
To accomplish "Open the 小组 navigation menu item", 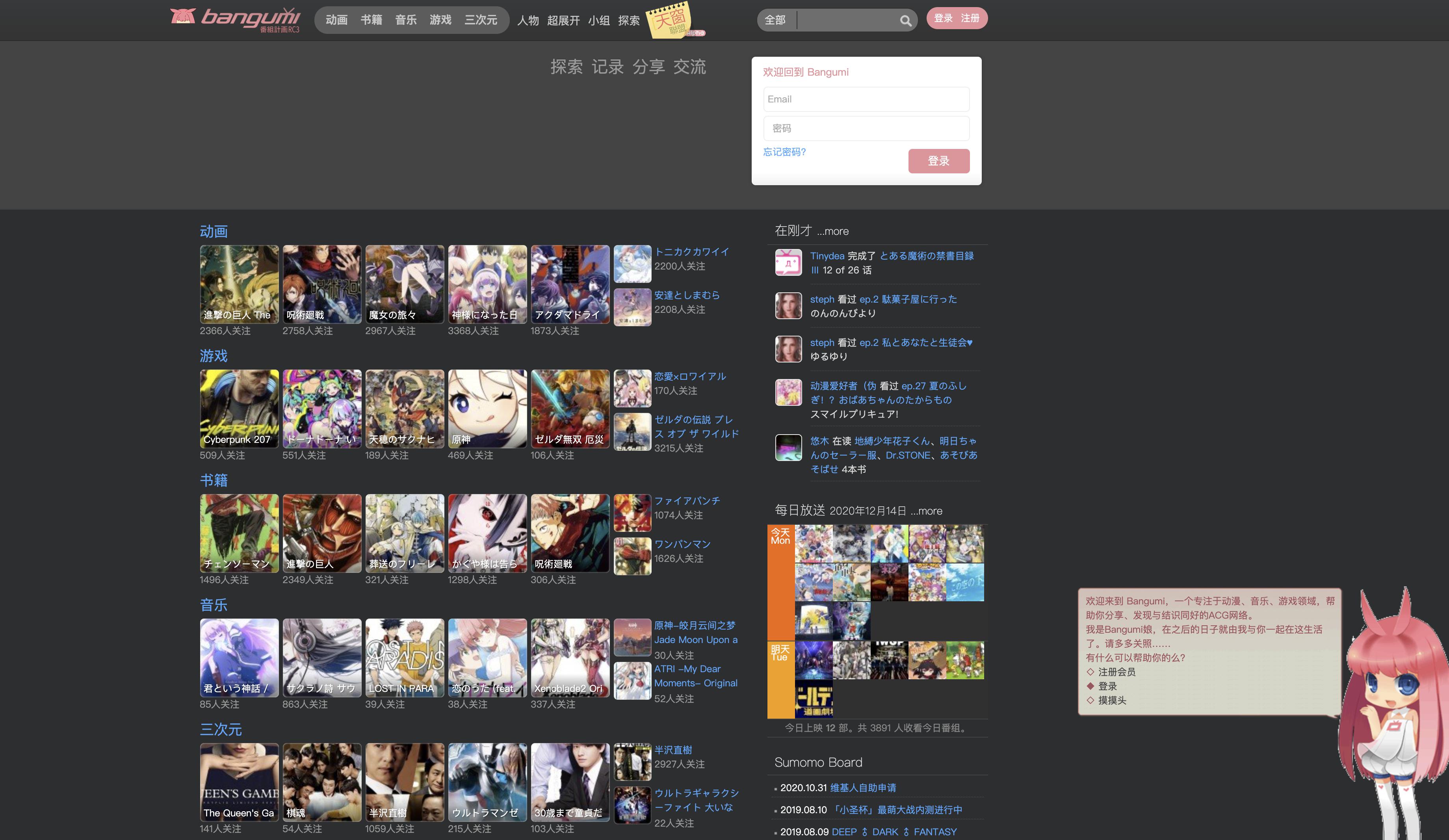I will 598,21.
